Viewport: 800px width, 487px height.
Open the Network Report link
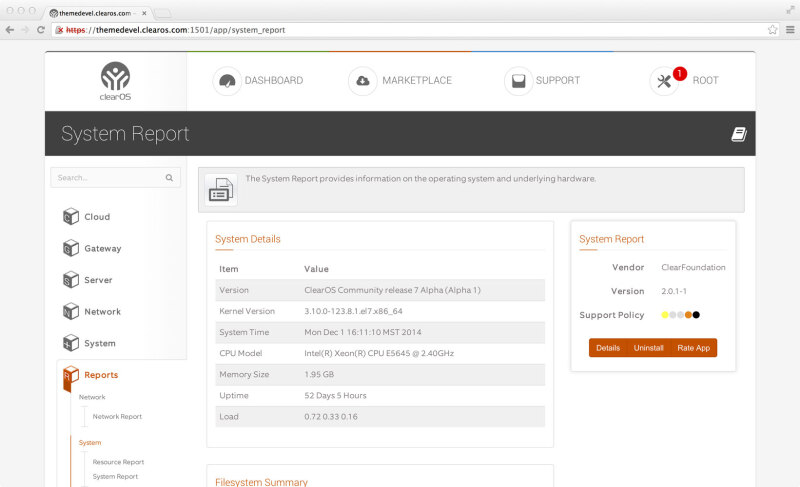(117, 417)
